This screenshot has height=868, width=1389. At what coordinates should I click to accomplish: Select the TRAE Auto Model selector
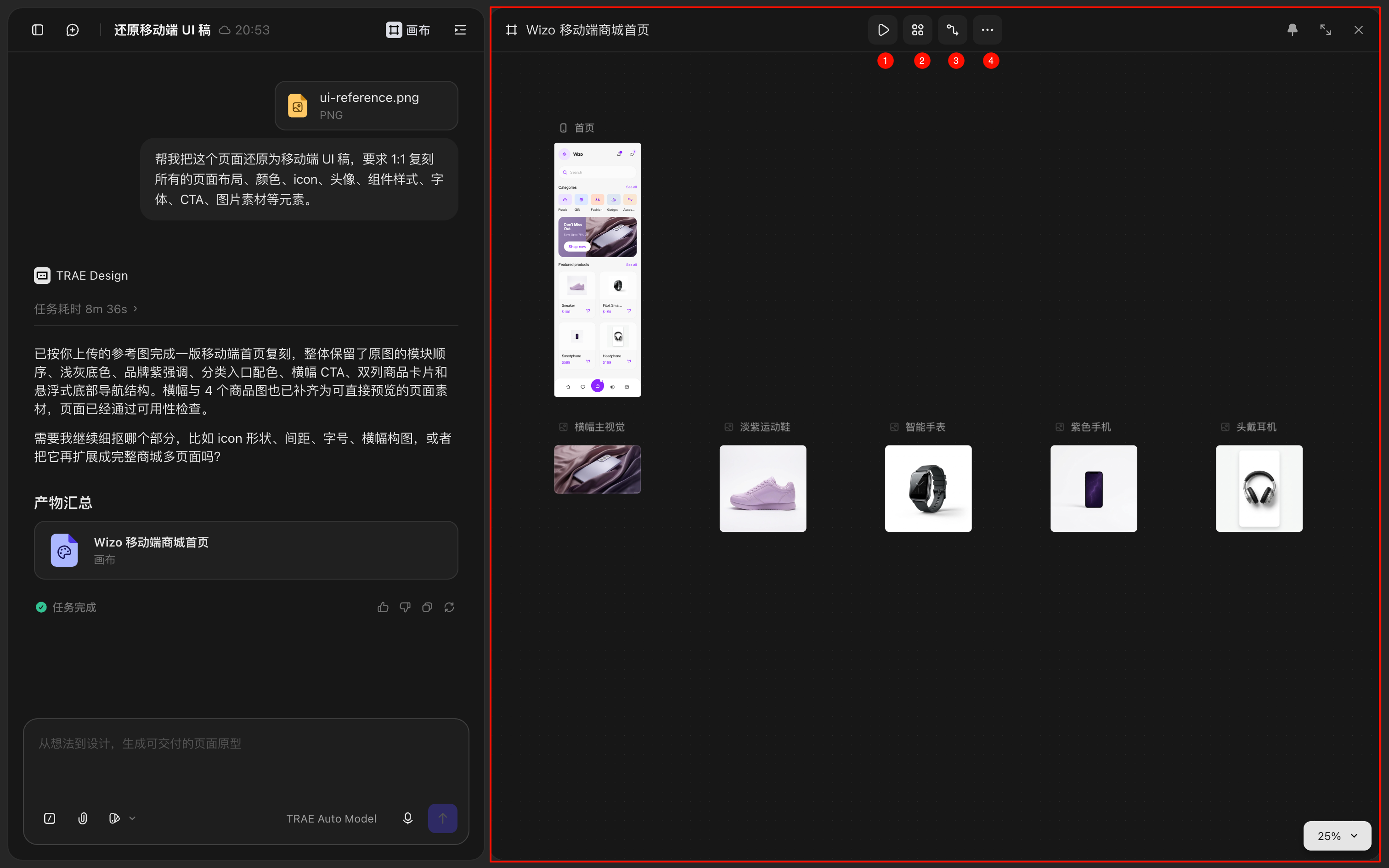coord(331,818)
